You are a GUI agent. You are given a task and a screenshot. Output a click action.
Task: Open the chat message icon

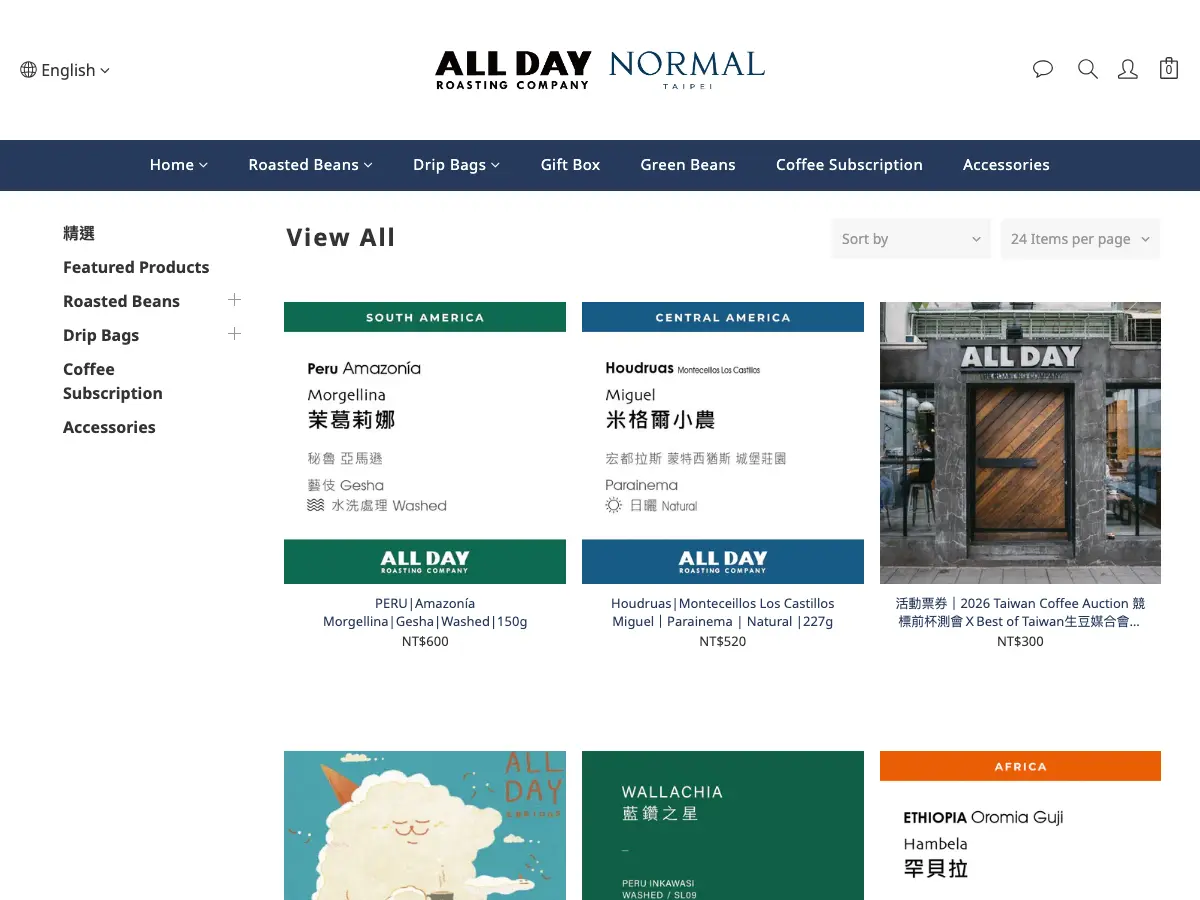pyautogui.click(x=1043, y=69)
